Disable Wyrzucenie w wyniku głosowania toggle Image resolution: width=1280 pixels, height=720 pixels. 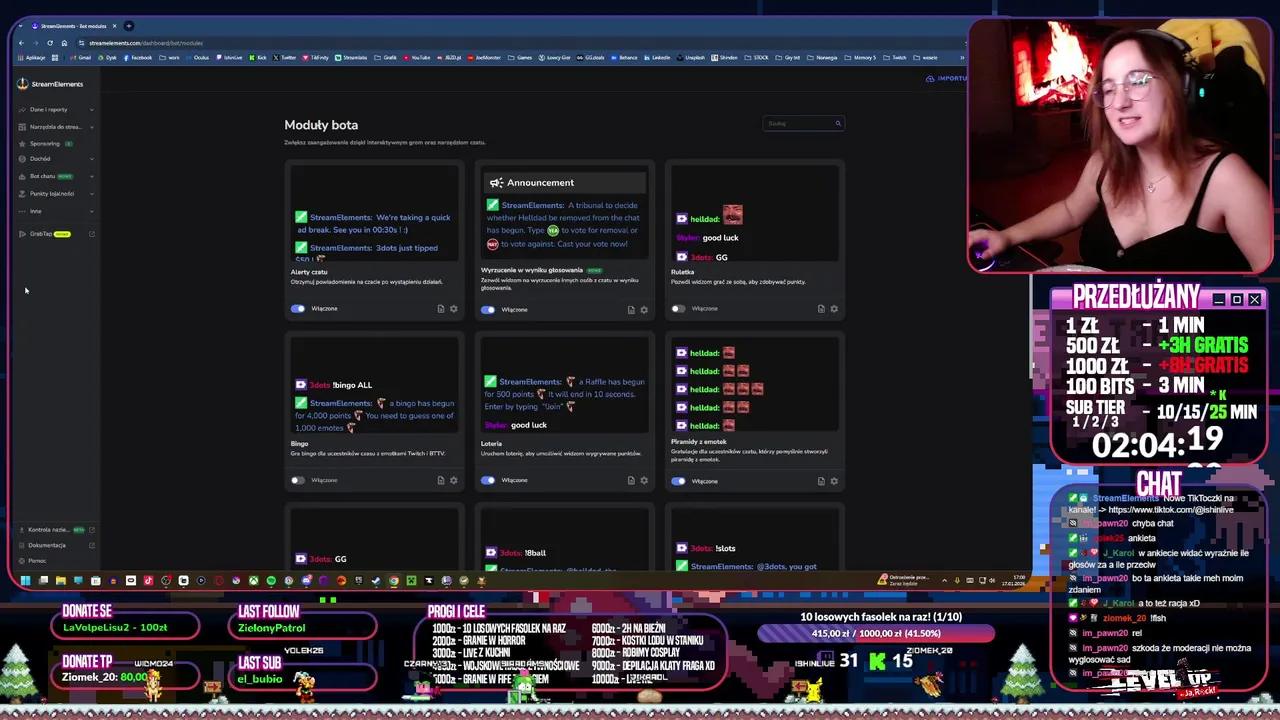tap(488, 310)
